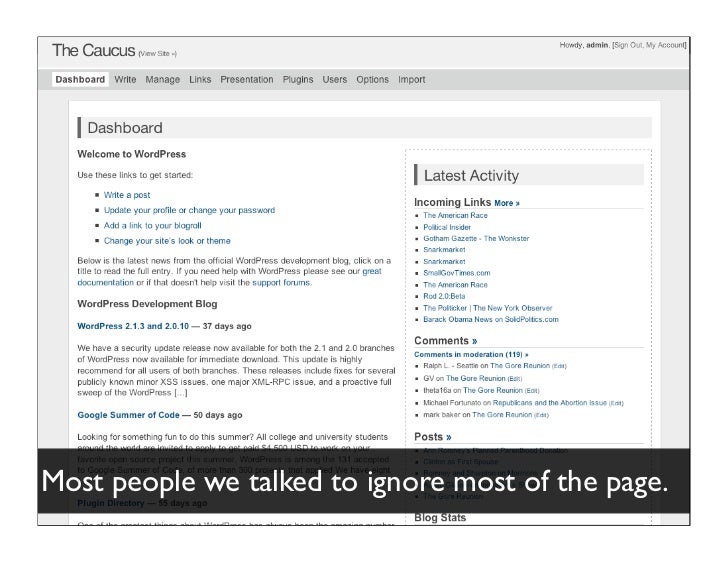Open the Google Summer of Code post
Viewport: 728px width, 563px height.
(129, 415)
